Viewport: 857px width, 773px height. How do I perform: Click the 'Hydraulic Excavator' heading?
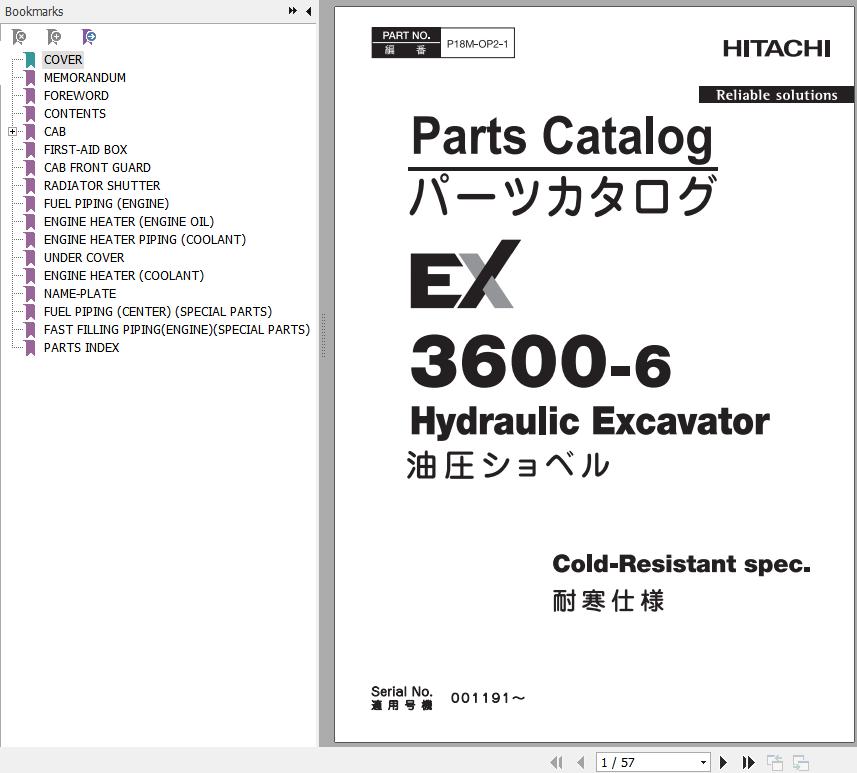590,422
